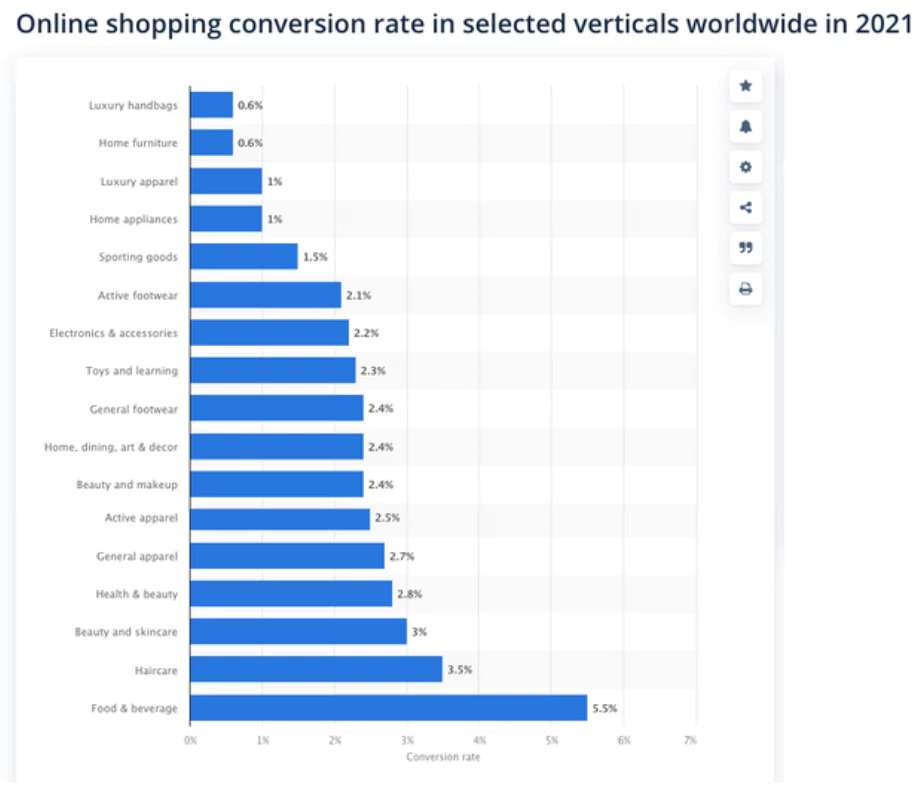This screenshot has width=921, height=792.
Task: Share the chart using the share icon
Action: coord(744,209)
